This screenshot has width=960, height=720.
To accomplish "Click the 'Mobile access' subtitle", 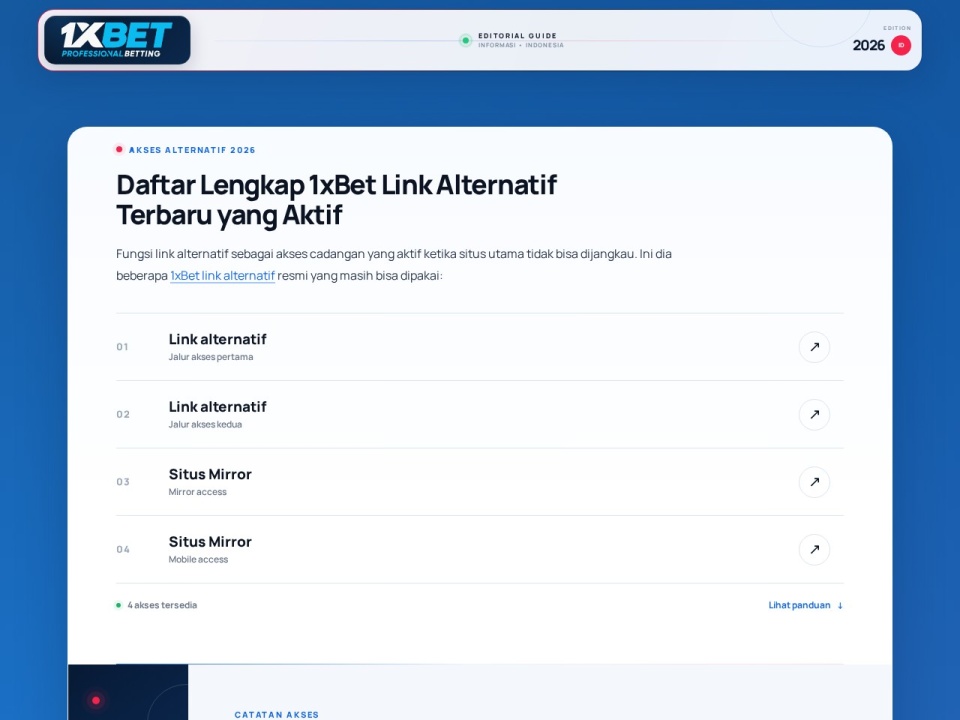I will point(198,560).
